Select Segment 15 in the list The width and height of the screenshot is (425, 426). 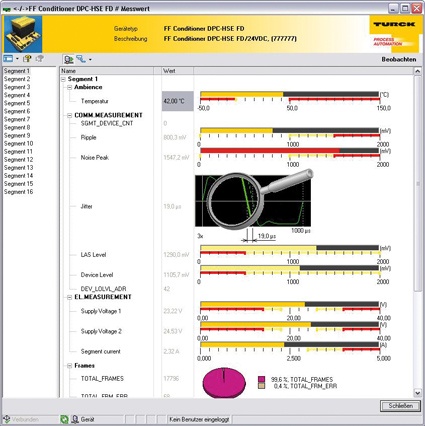pos(18,184)
